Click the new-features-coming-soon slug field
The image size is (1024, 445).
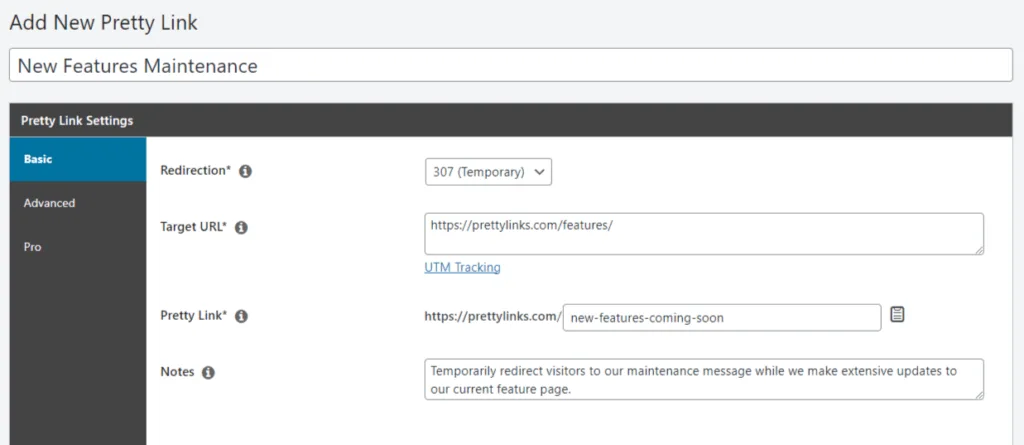721,318
